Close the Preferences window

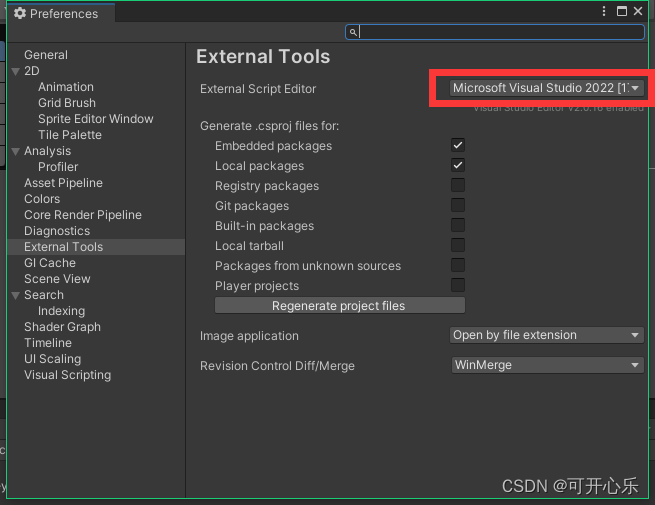(x=638, y=11)
